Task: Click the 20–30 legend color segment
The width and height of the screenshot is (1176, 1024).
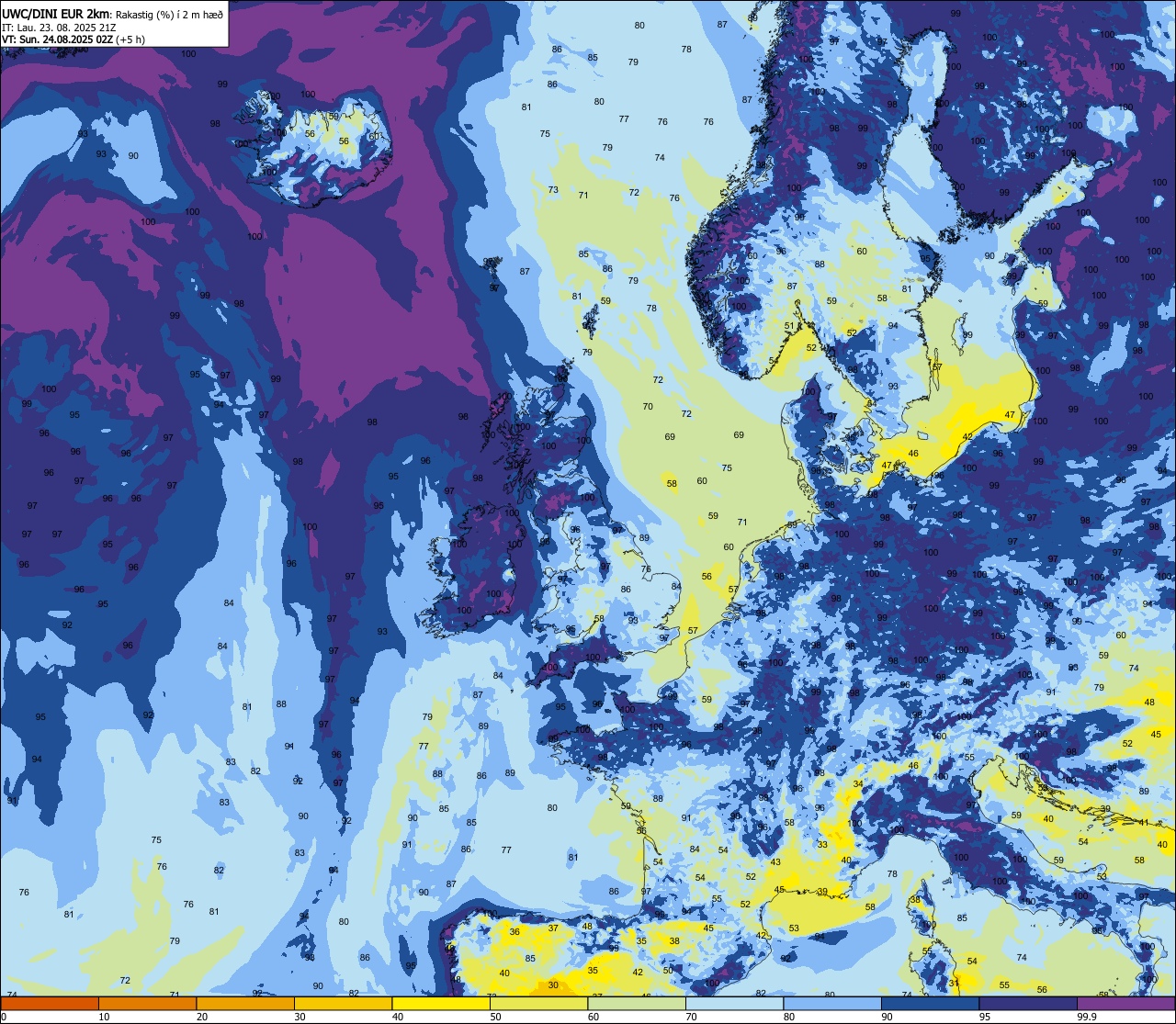Action: click(245, 1004)
